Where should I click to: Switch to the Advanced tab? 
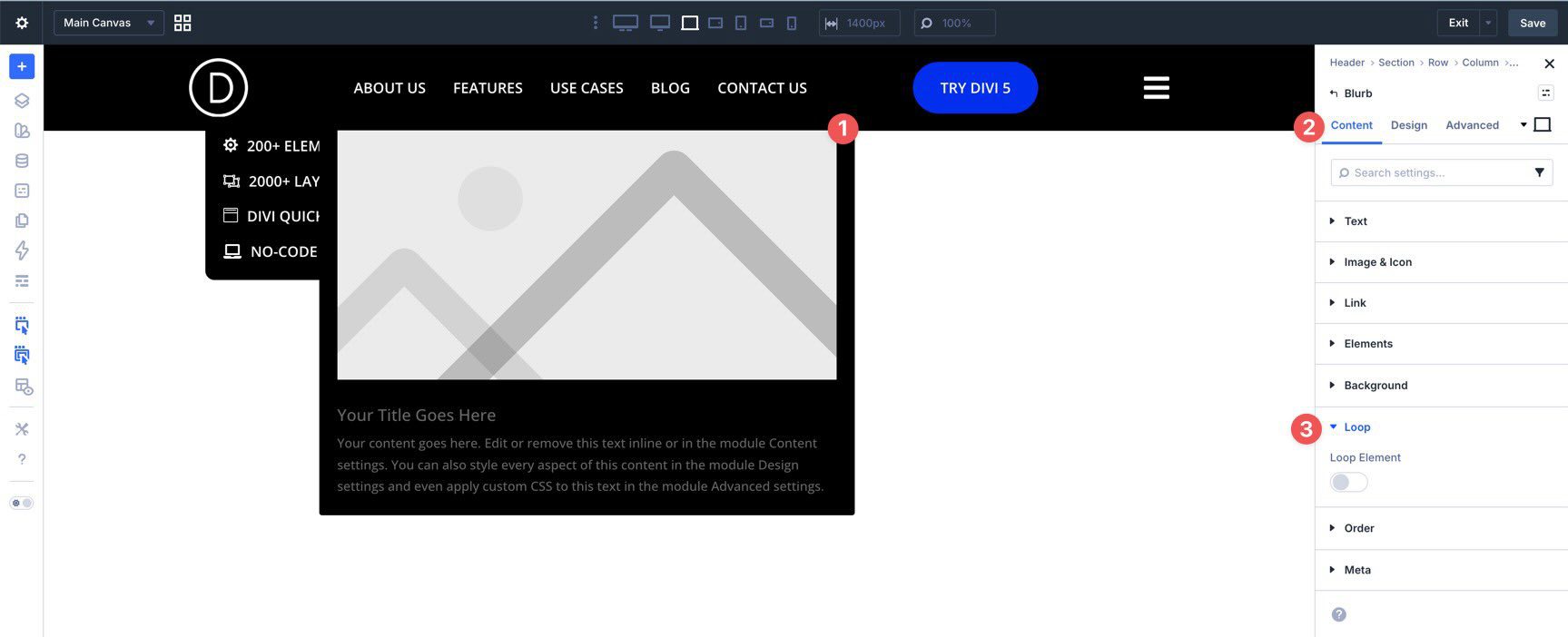[1472, 125]
